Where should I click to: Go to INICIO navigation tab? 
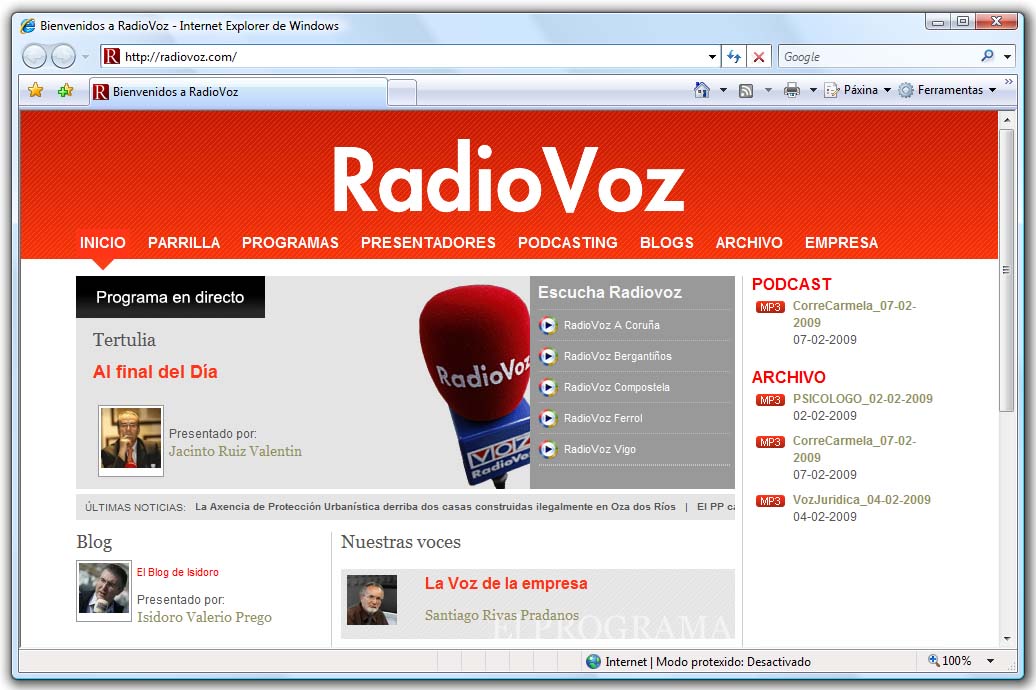(102, 243)
